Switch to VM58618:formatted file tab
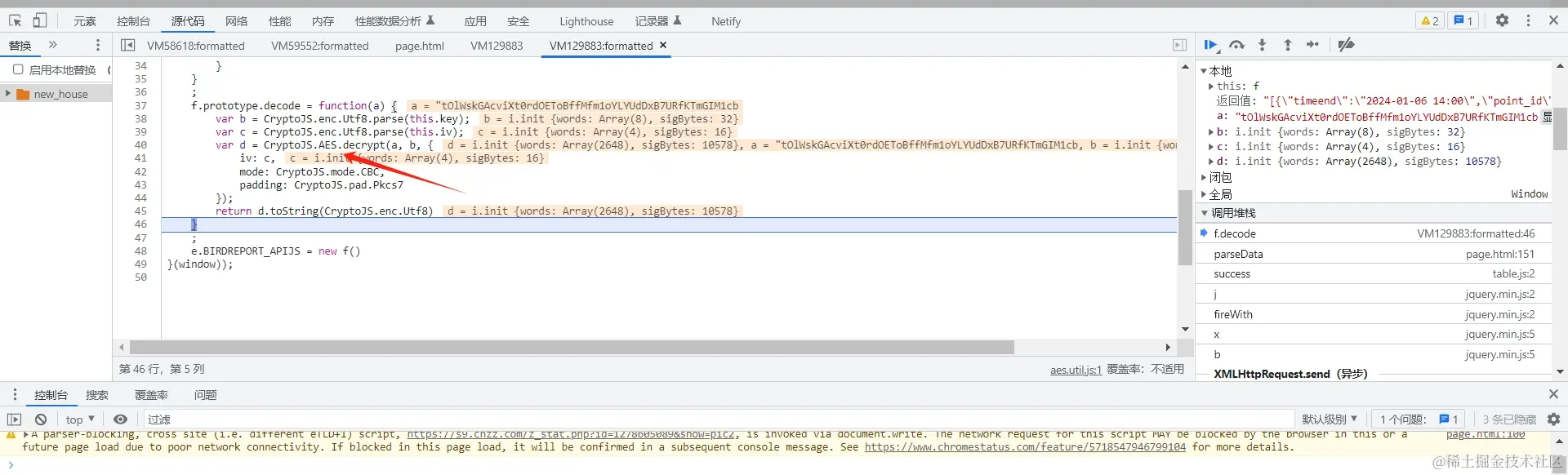This screenshot has height=475, width=1568. [196, 46]
